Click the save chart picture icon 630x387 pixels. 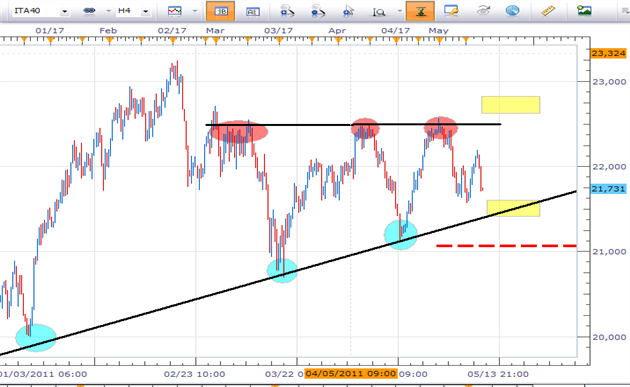(x=584, y=11)
